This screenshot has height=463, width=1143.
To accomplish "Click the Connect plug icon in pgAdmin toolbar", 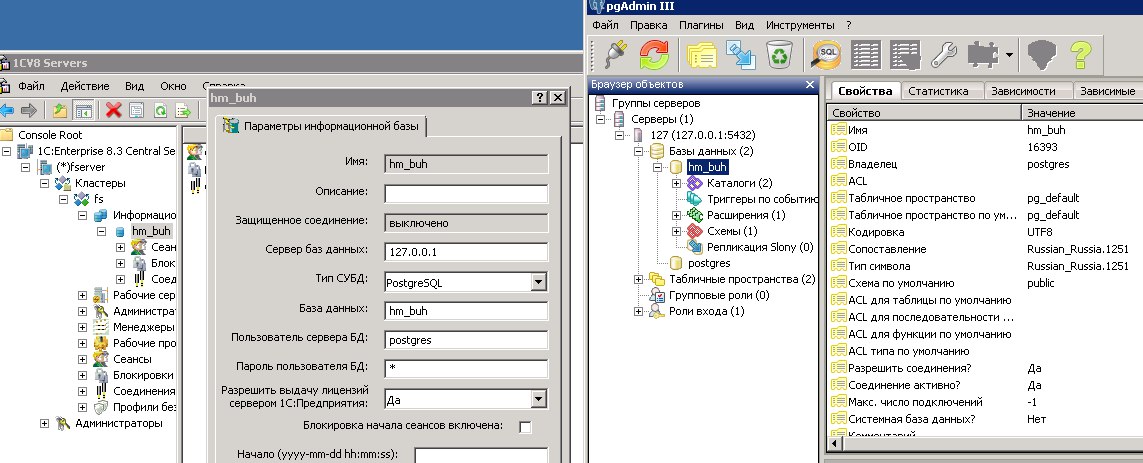I will (x=614, y=55).
